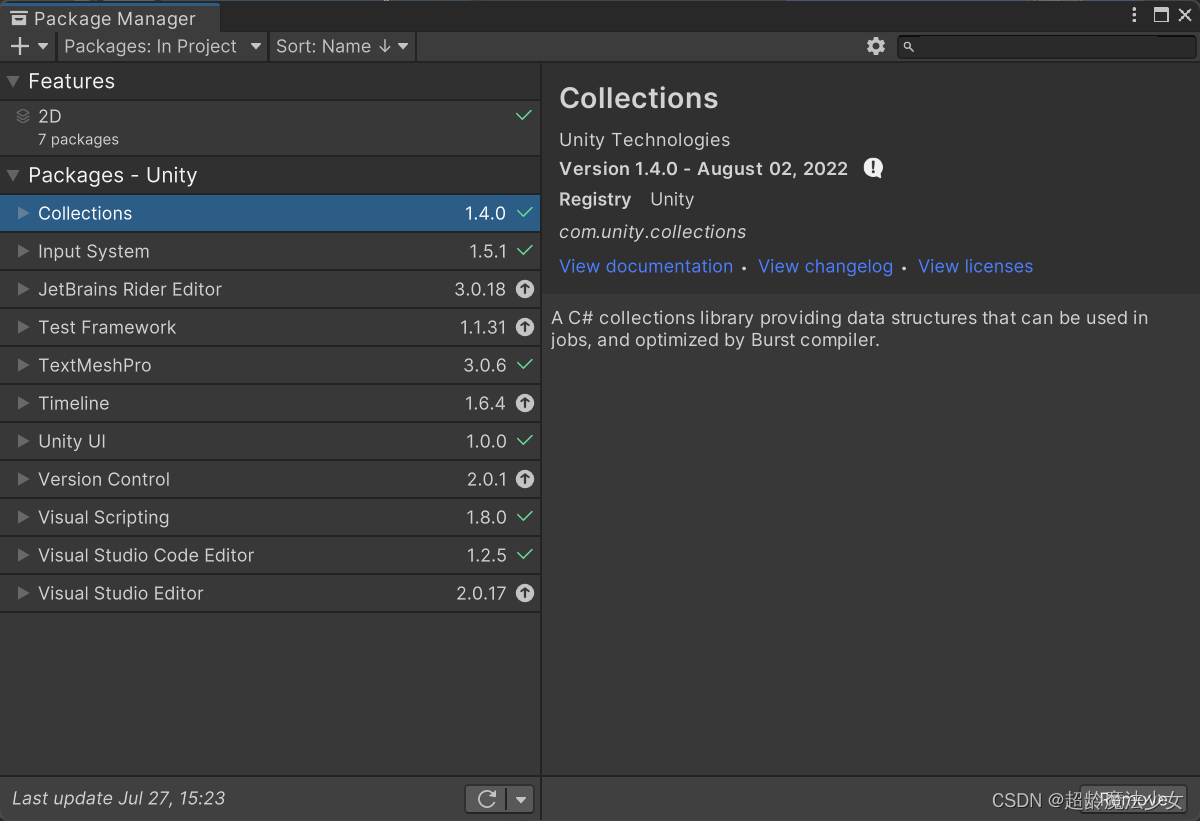Click the version warning info icon
1200x821 pixels.
coord(873,168)
